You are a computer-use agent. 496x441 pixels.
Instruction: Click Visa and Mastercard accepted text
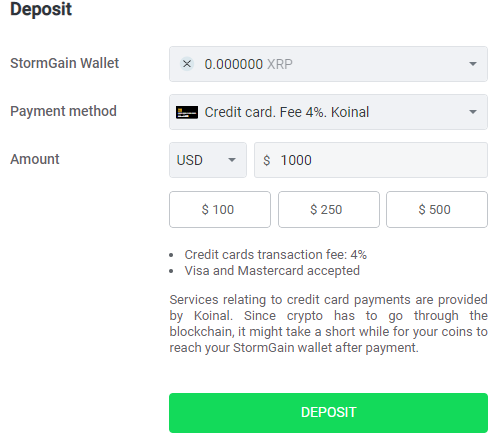coord(272,271)
